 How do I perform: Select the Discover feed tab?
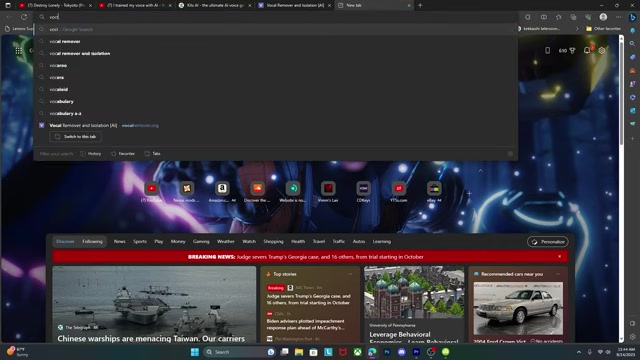pos(65,242)
